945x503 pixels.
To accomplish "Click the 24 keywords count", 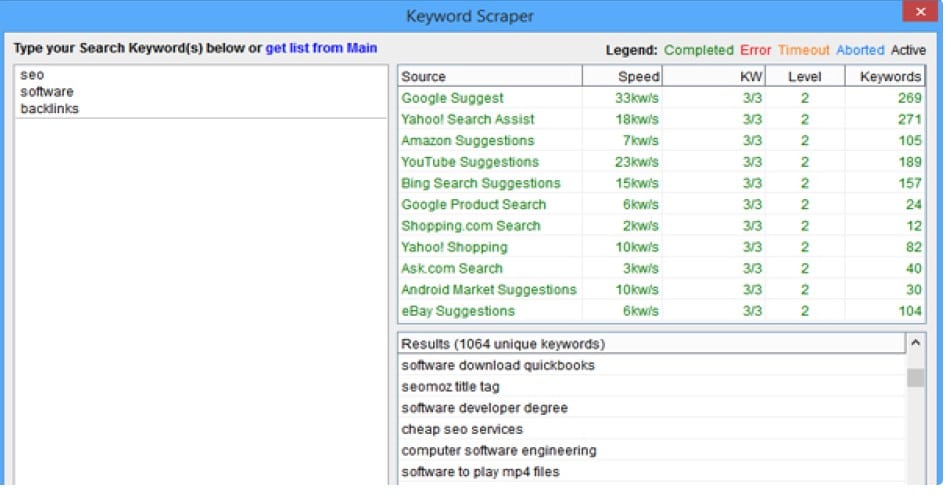I will coord(914,204).
